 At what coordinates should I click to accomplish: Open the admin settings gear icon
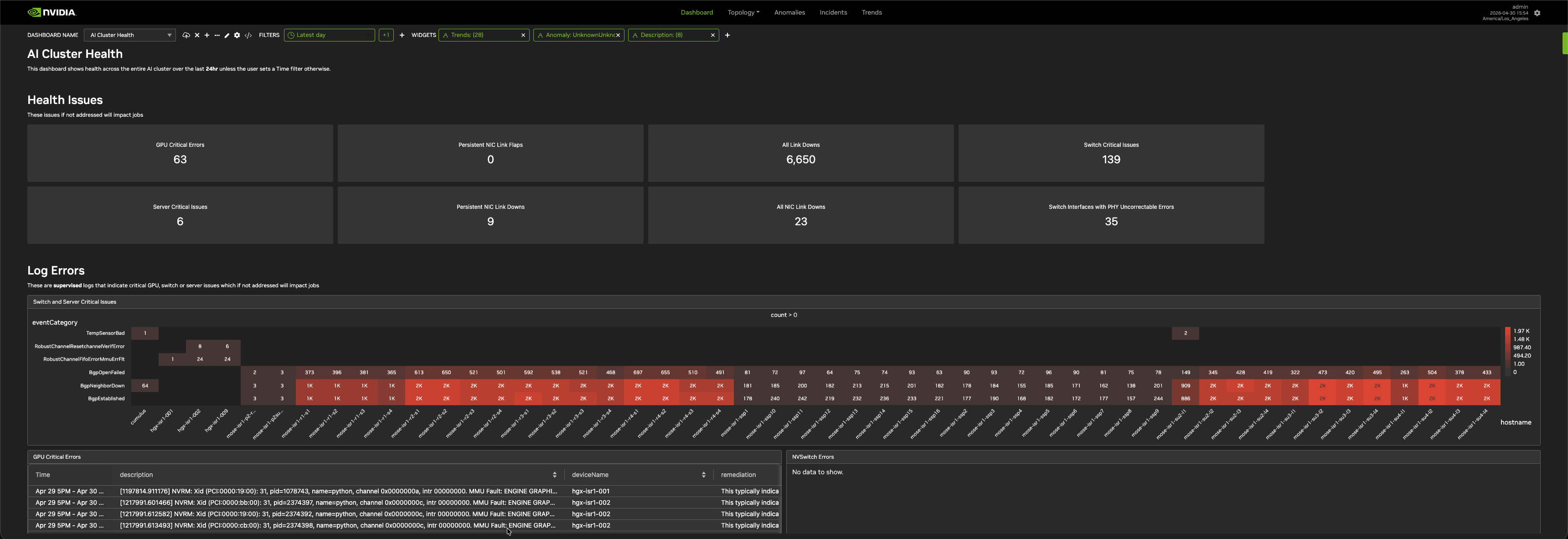click(x=1537, y=13)
